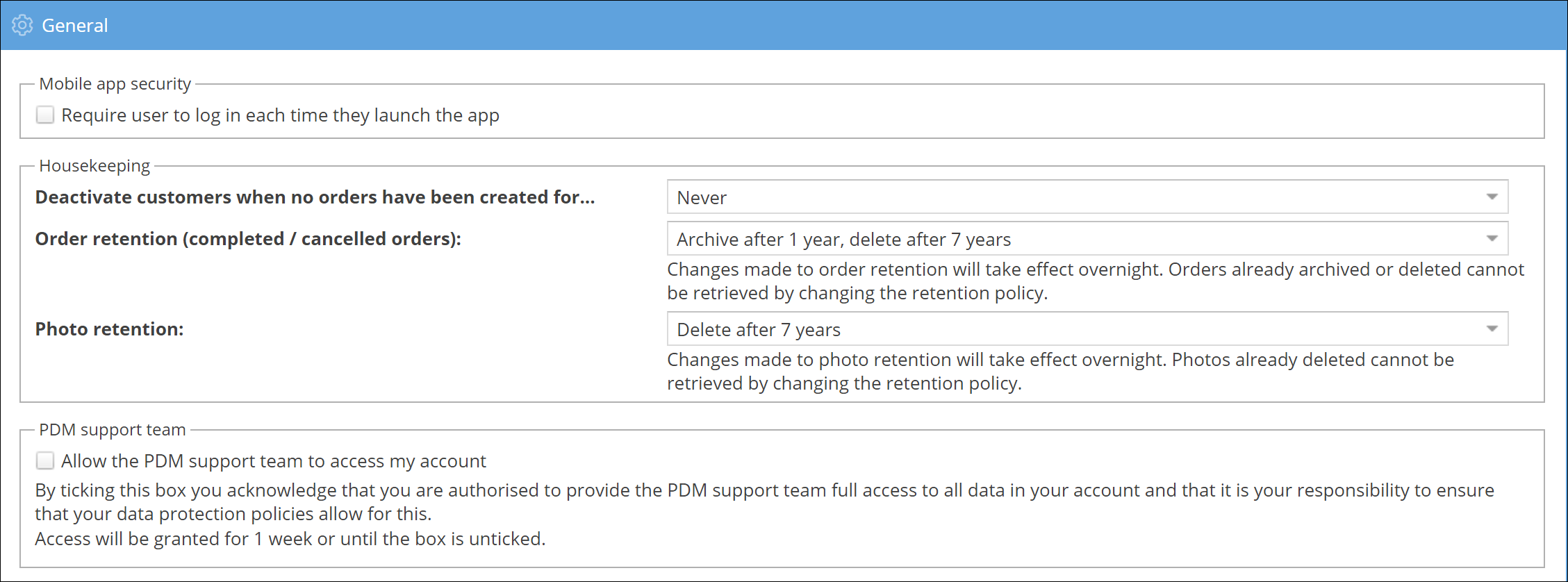Click the photo retention overnight changes note
The image size is (1568, 582).
click(1060, 372)
